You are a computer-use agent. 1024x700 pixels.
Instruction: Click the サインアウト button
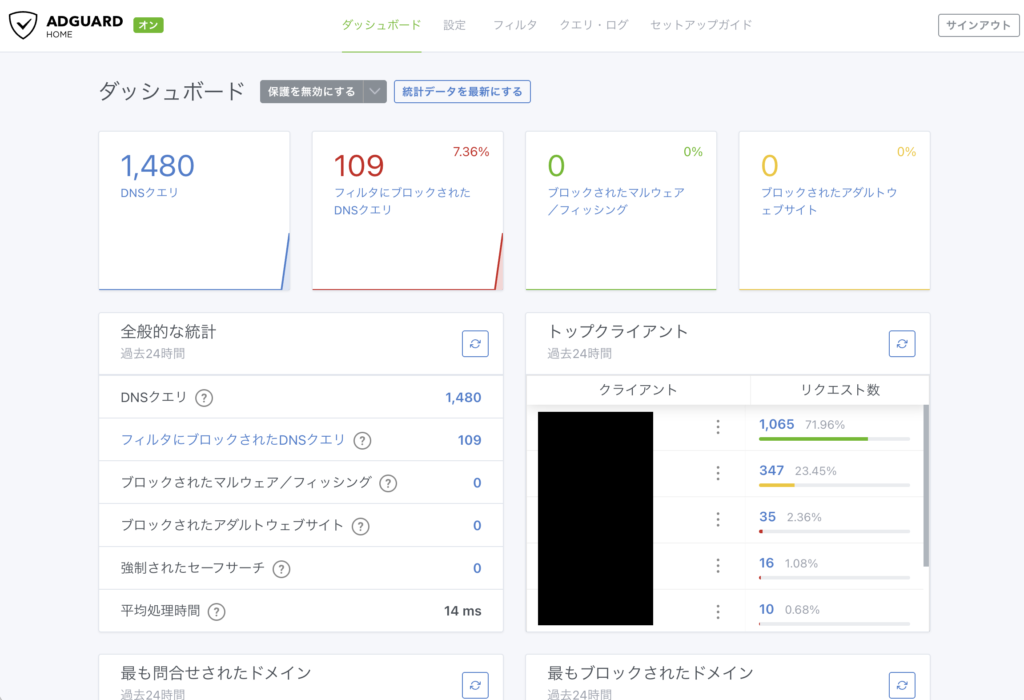(x=978, y=26)
